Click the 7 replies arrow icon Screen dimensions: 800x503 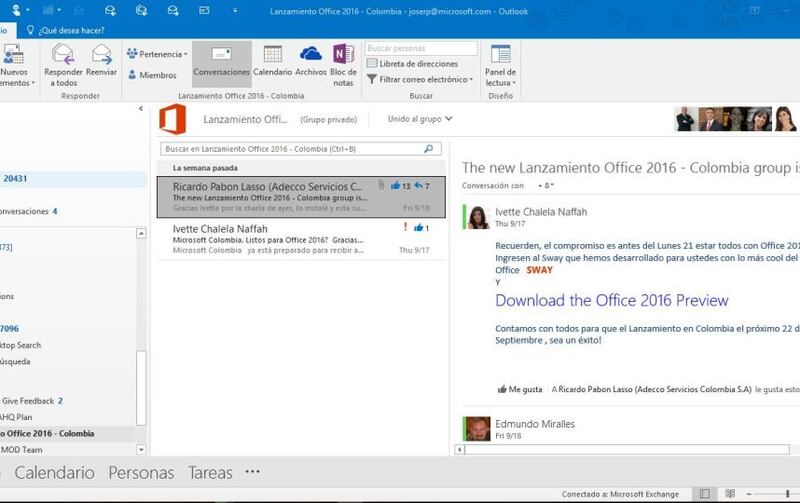click(418, 186)
